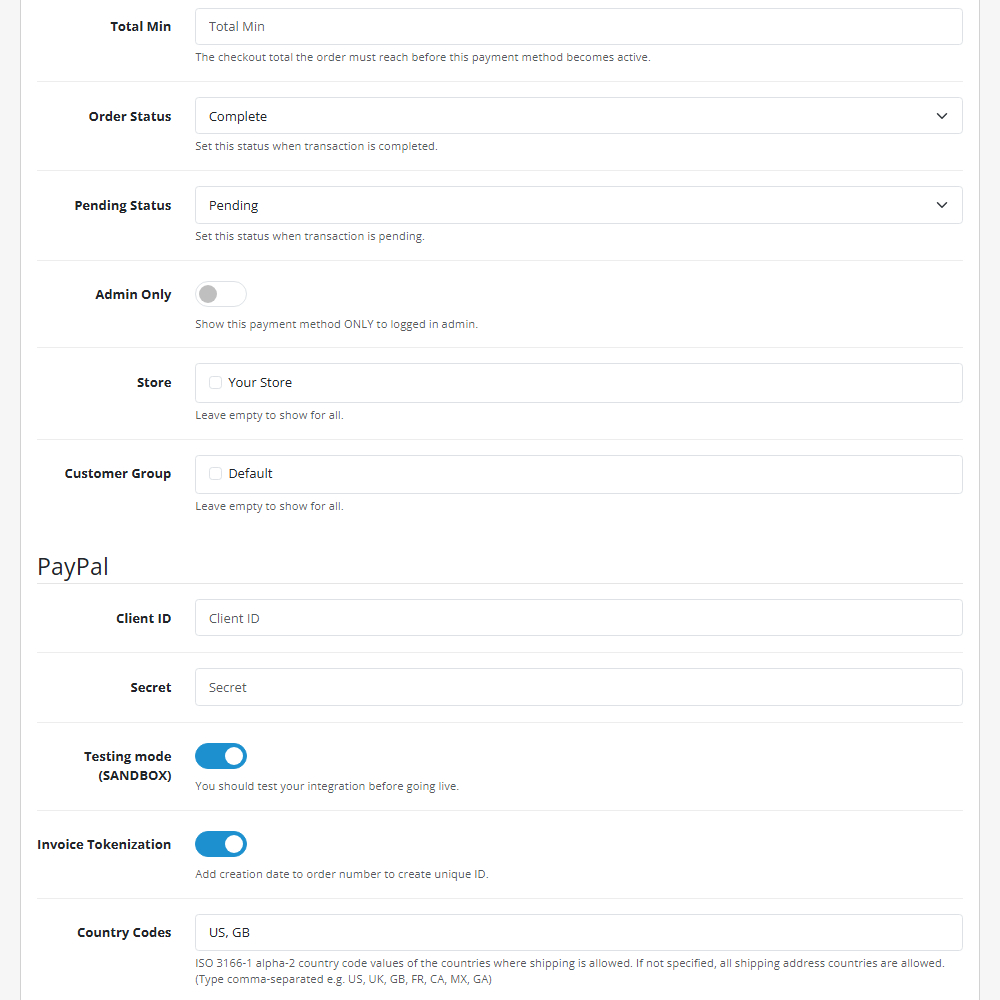Screen dimensions: 1000x1000
Task: Click the chevron on the Complete status selector
Action: [941, 116]
